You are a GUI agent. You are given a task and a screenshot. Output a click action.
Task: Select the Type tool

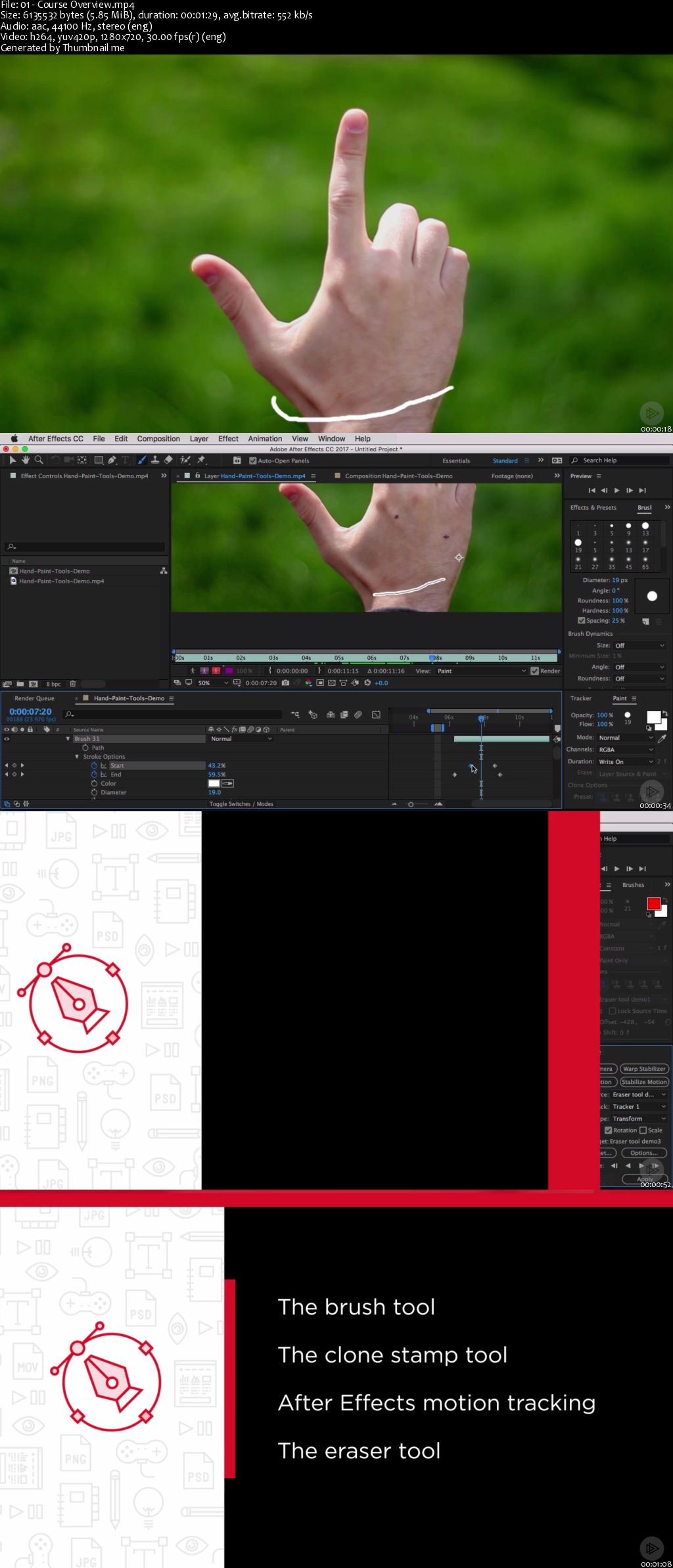pyautogui.click(x=125, y=460)
